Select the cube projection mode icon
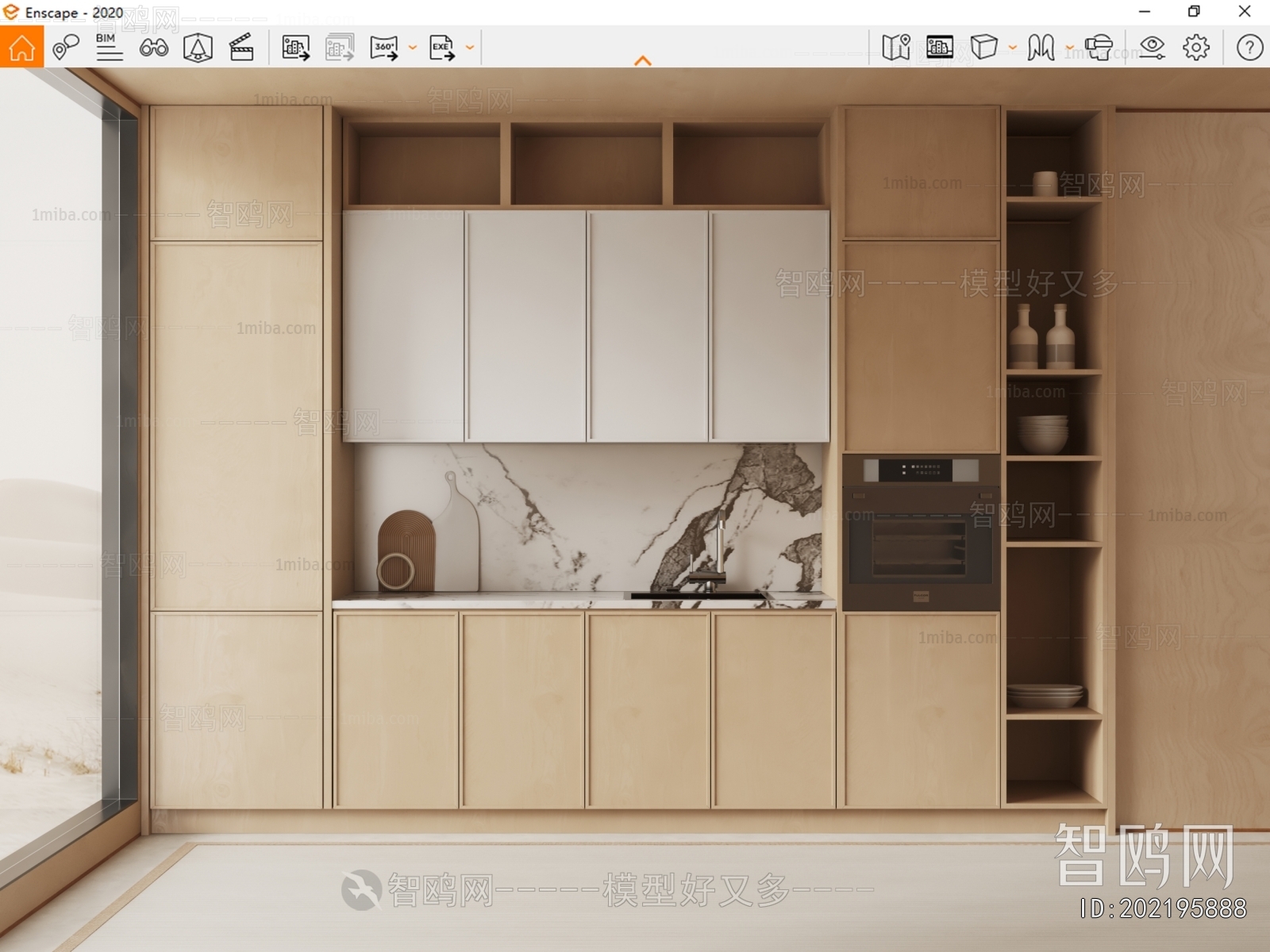 click(x=984, y=47)
